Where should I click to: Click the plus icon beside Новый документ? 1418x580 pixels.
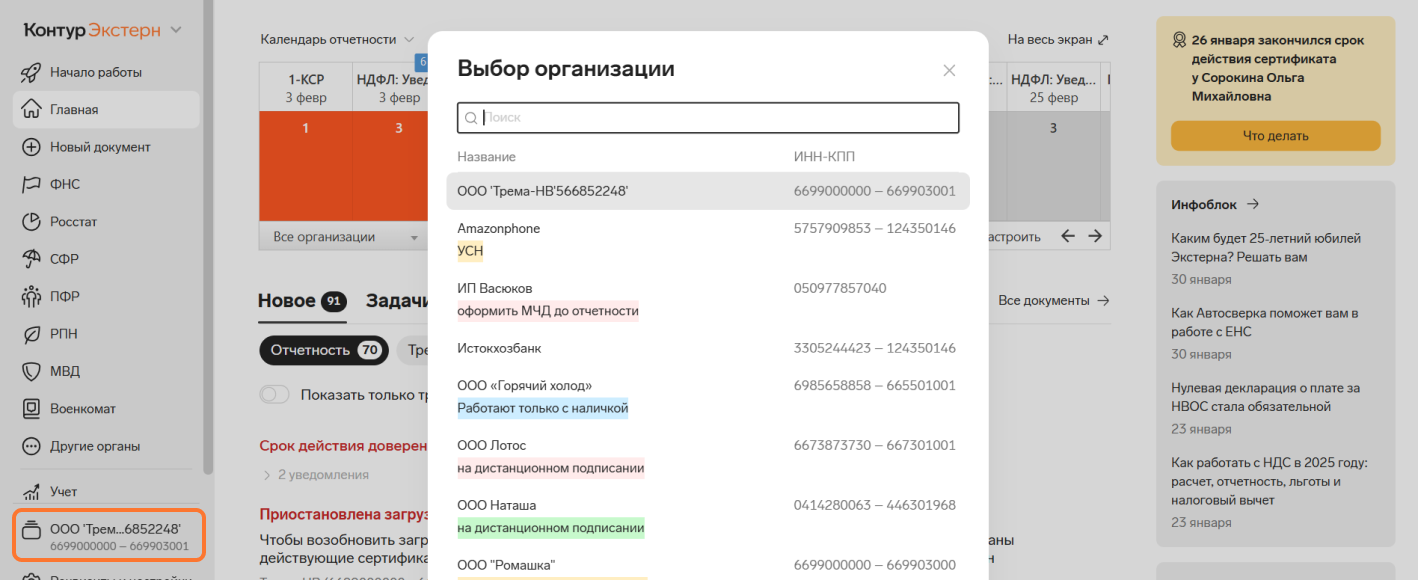(x=31, y=147)
